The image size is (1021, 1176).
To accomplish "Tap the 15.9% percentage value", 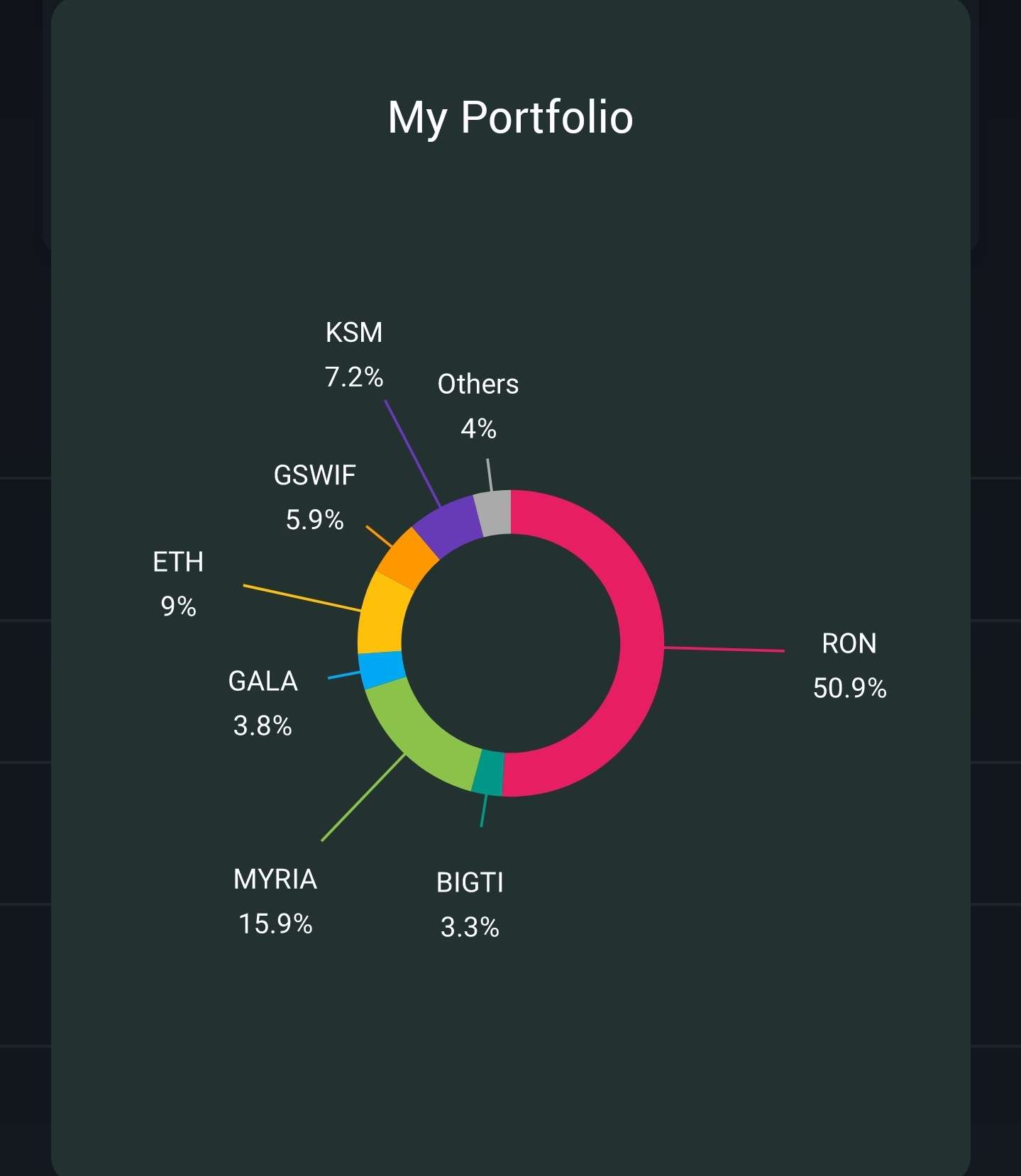I will click(x=275, y=924).
